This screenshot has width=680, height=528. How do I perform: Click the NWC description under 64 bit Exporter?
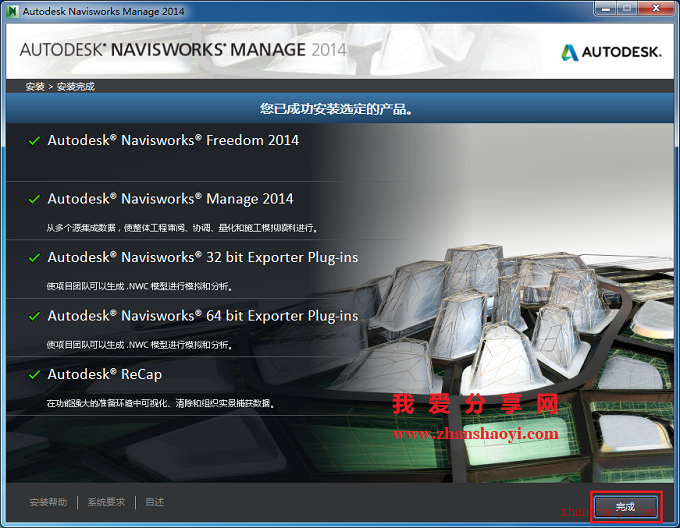point(140,345)
